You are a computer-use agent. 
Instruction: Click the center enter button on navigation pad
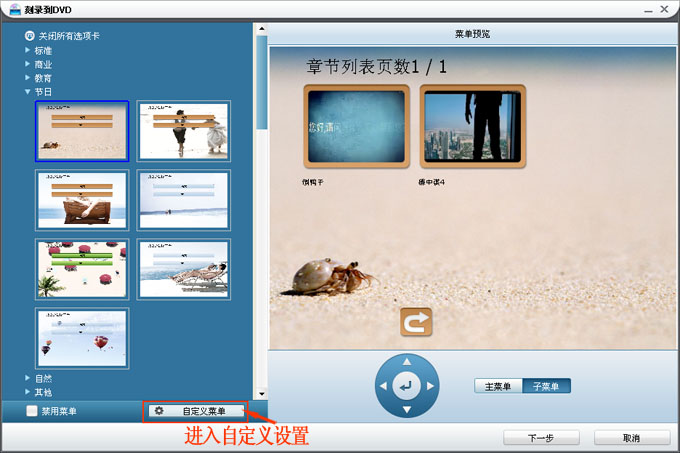[x=406, y=385]
